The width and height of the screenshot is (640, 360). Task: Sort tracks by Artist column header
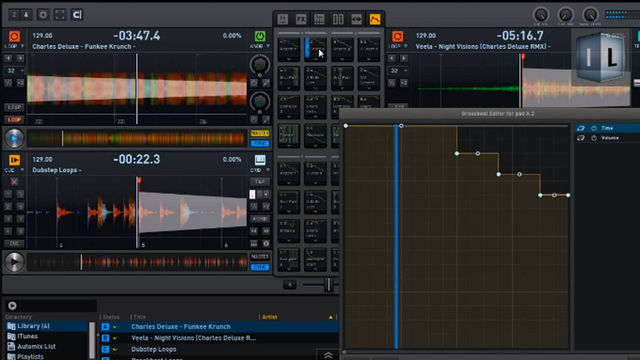click(x=269, y=317)
